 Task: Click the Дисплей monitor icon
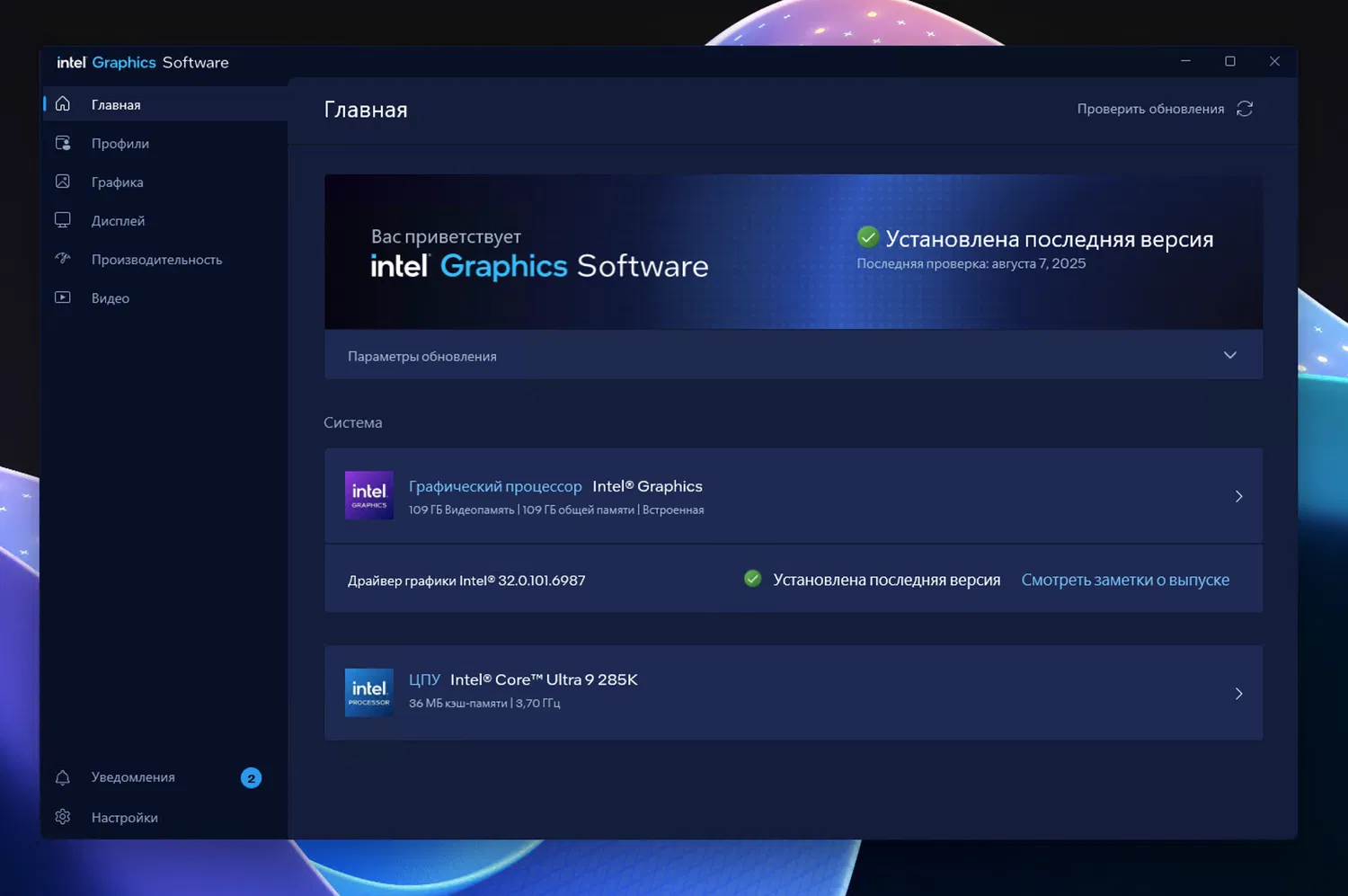tap(63, 220)
